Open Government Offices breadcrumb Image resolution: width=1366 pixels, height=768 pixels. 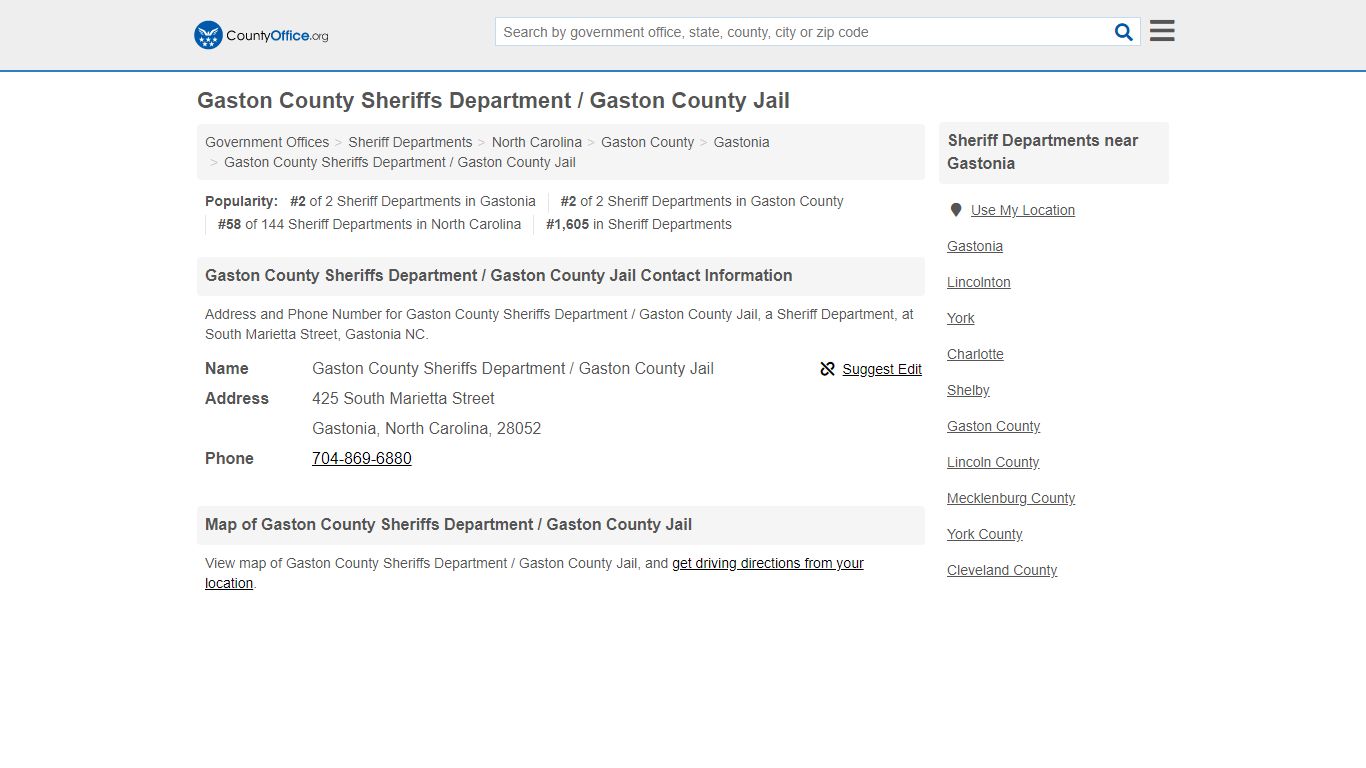(267, 142)
